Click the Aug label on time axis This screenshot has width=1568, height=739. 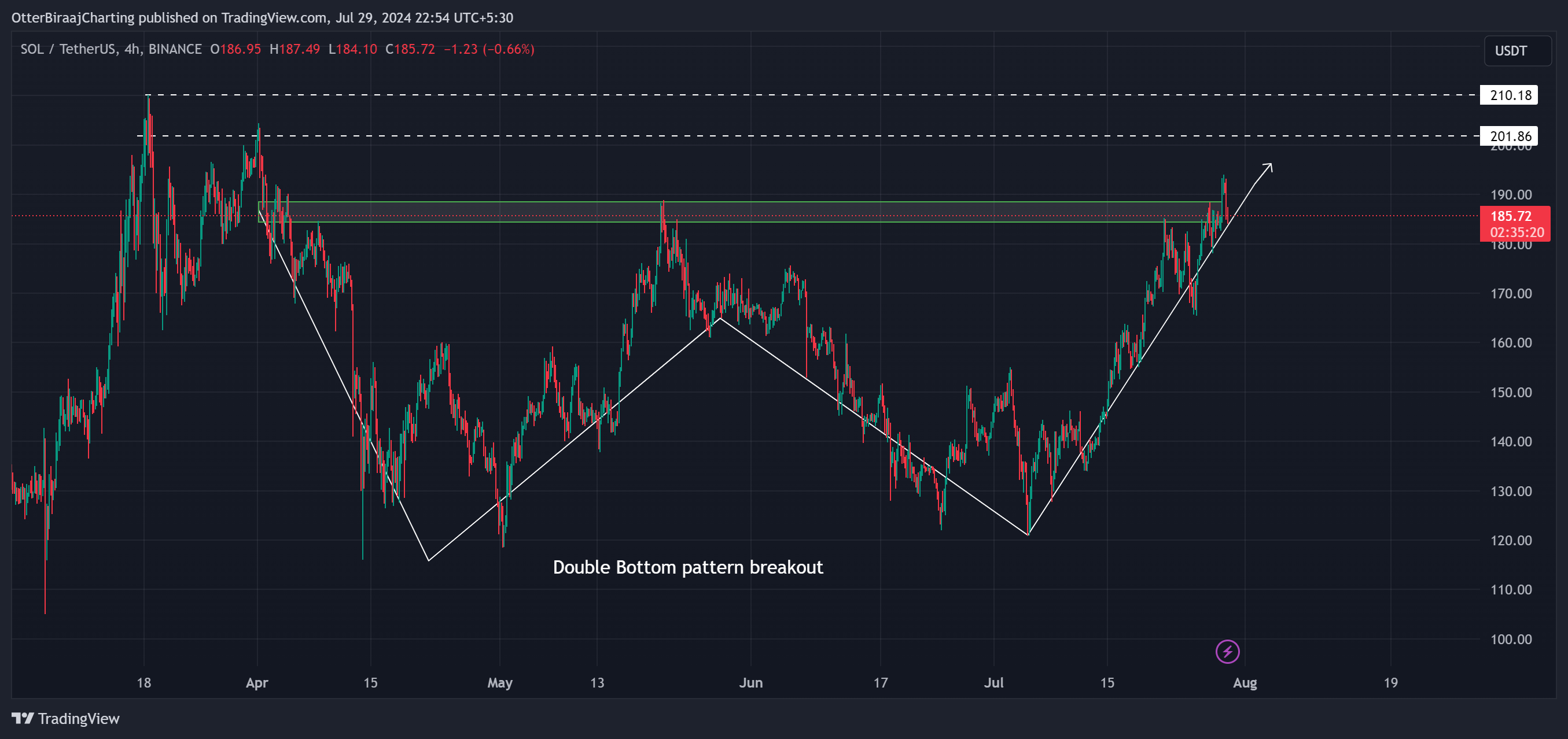[1245, 682]
